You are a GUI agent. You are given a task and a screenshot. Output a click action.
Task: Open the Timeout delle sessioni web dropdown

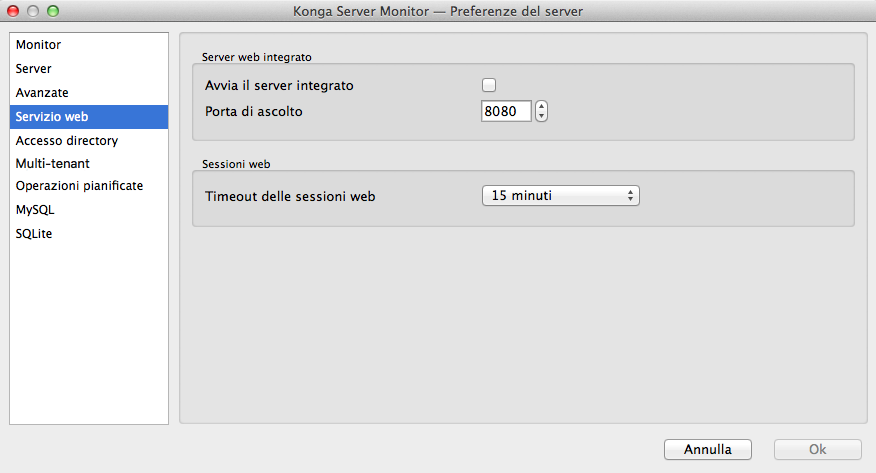[560, 196]
